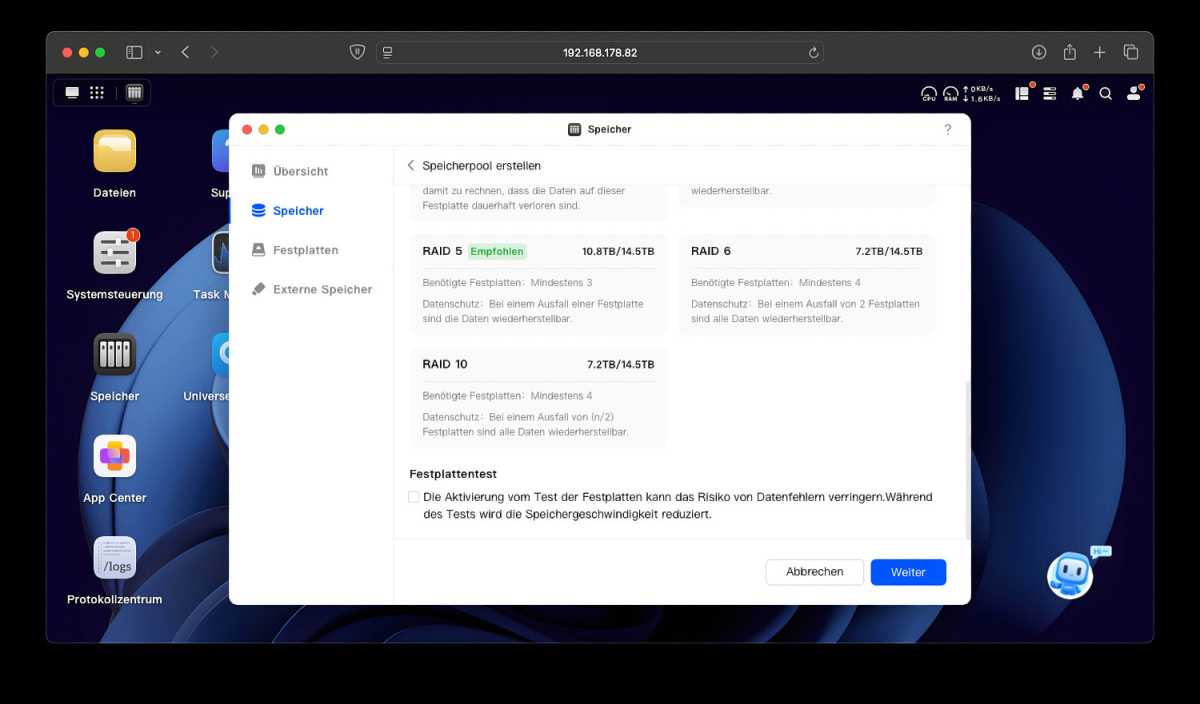Go back using Speicherpool erstellen chevron
This screenshot has height=704, width=1200.
point(411,165)
